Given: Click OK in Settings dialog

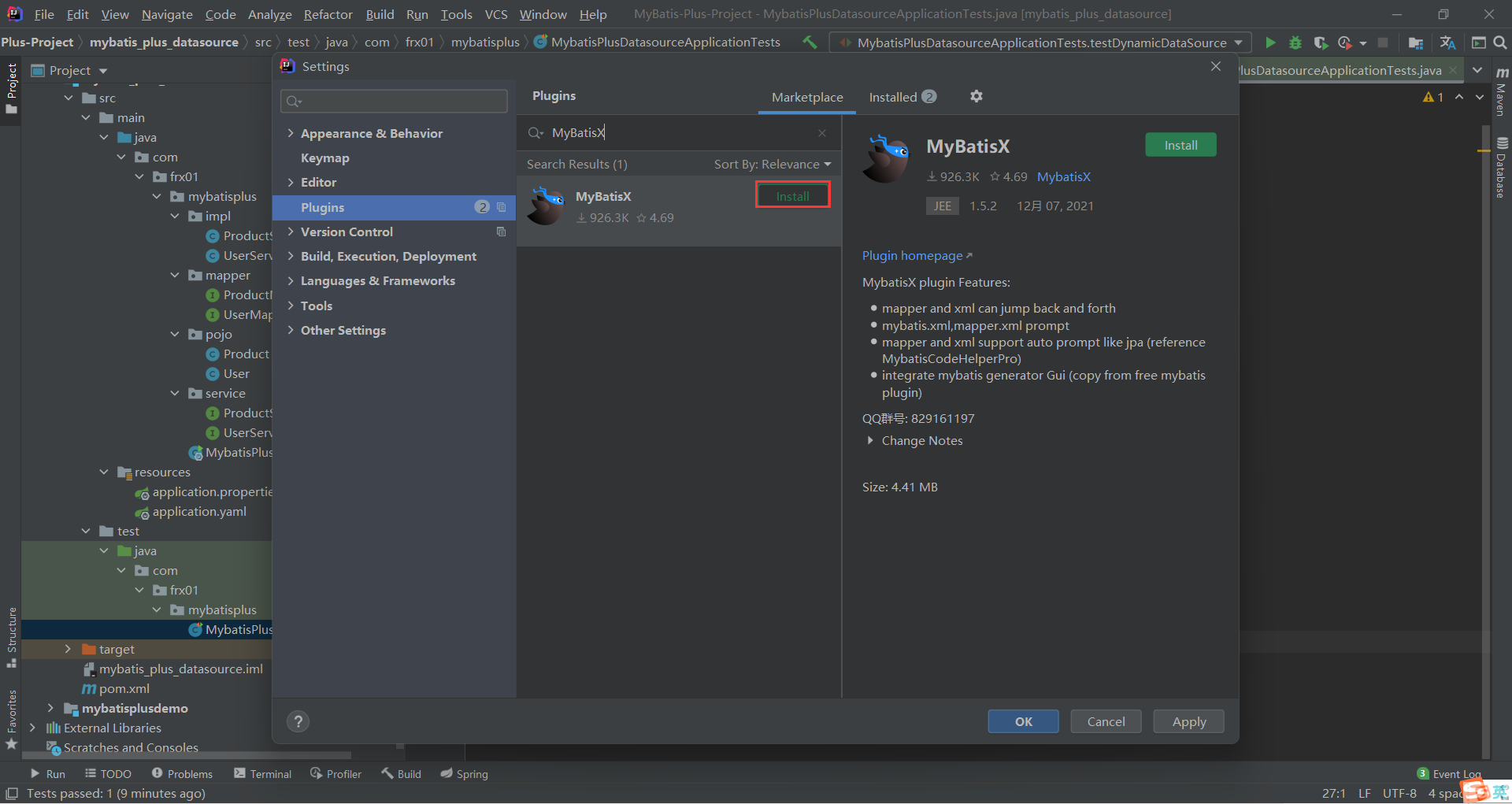Looking at the screenshot, I should pyautogui.click(x=1023, y=721).
